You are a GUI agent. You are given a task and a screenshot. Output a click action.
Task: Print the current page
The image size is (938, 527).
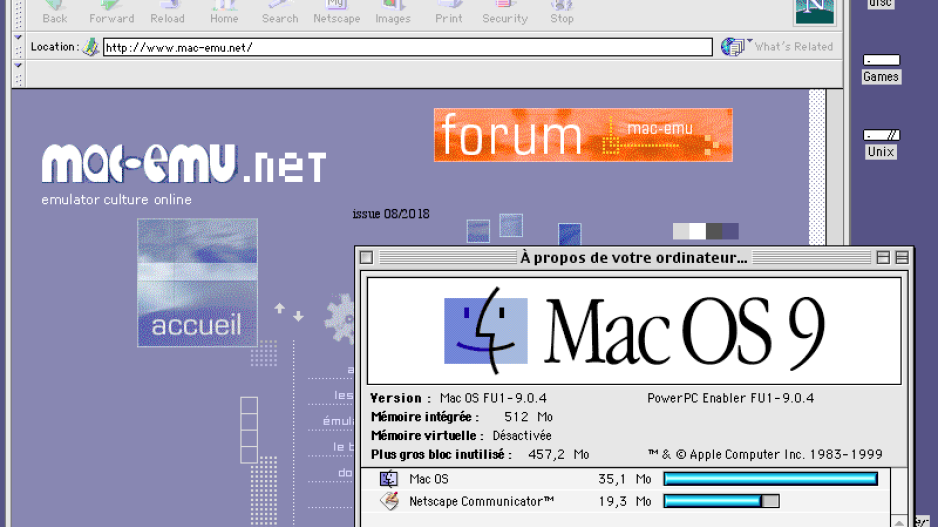tap(449, 12)
